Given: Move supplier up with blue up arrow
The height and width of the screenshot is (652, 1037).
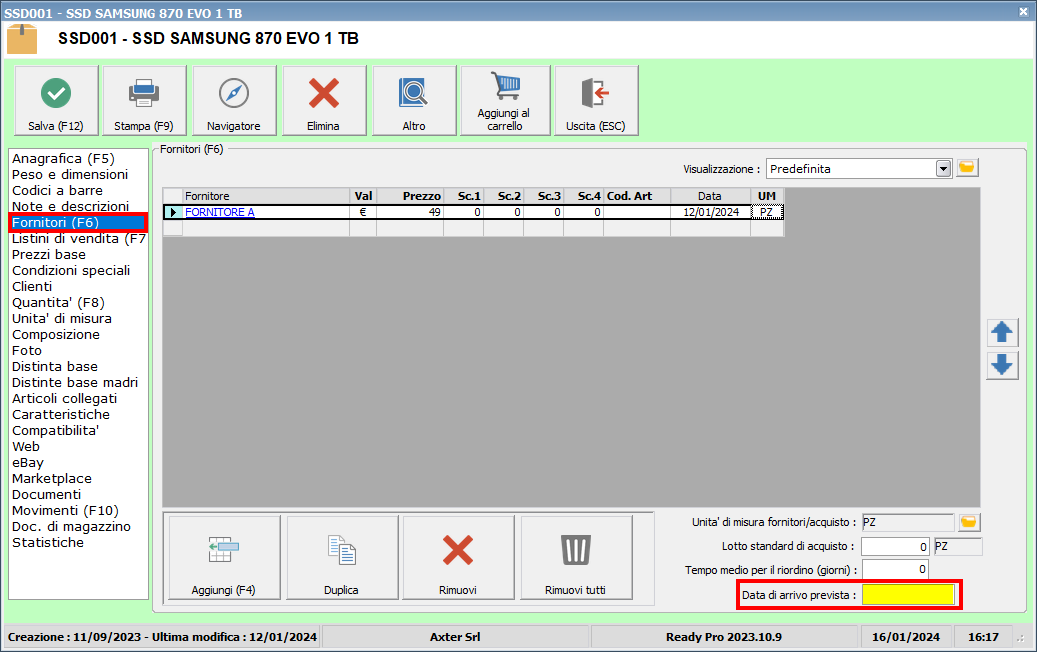Looking at the screenshot, I should pos(1002,333).
